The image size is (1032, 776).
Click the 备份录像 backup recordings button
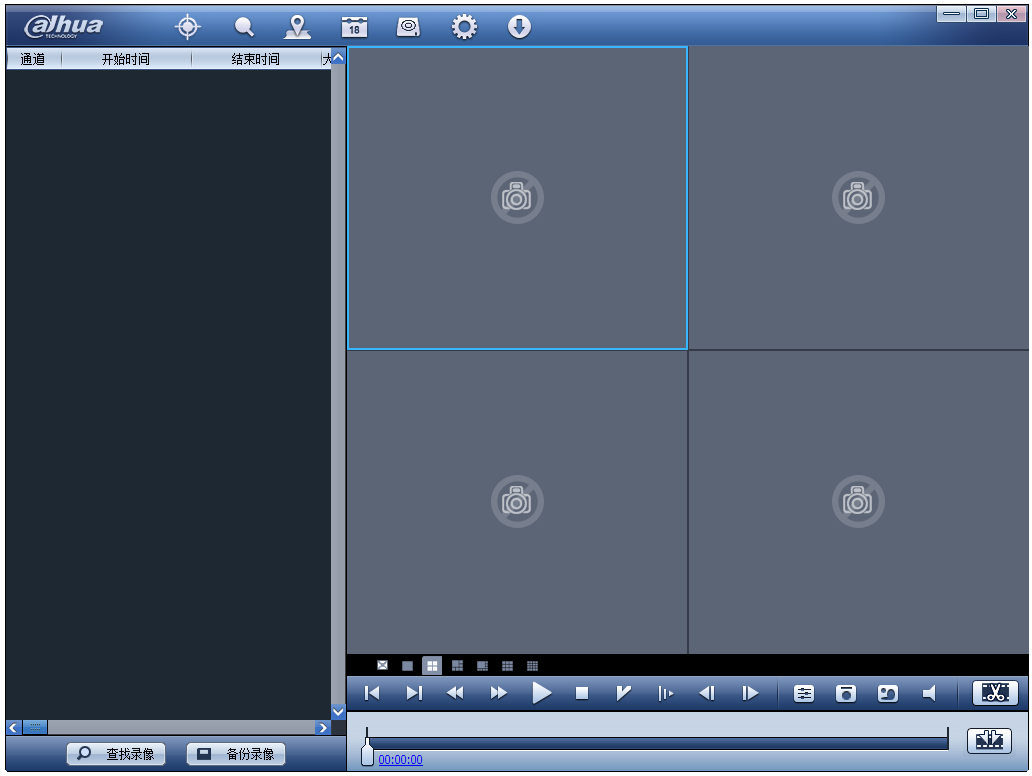235,754
